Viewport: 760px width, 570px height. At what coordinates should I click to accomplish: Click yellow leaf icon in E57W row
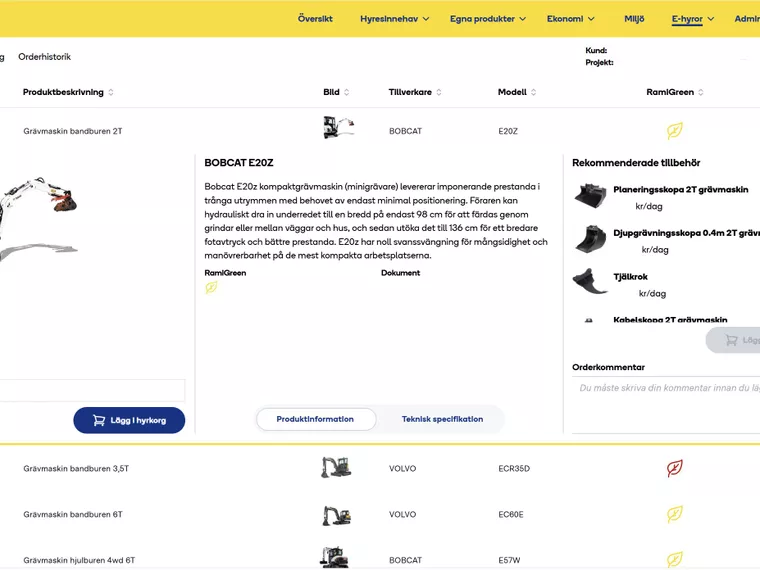675,559
